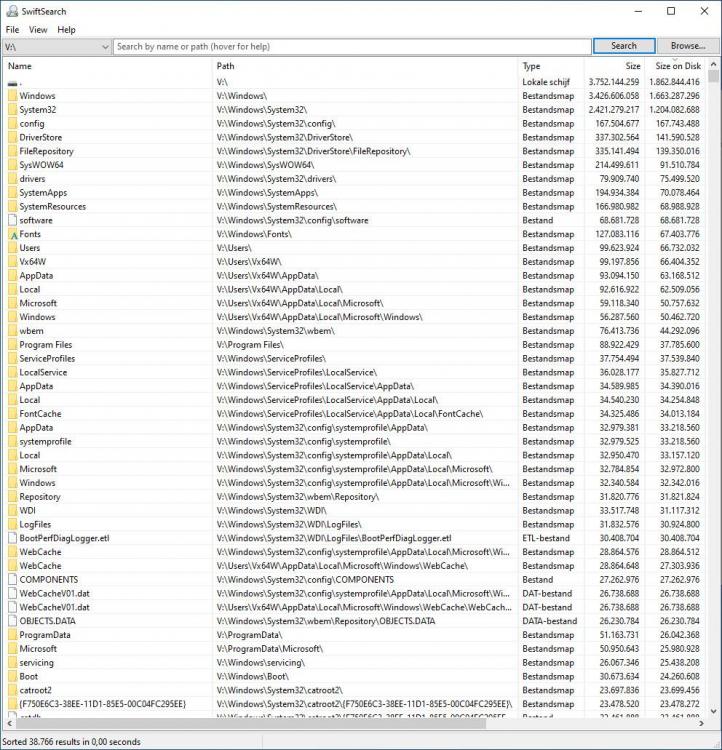
Task: Click the search by name or path field
Action: coord(350,47)
